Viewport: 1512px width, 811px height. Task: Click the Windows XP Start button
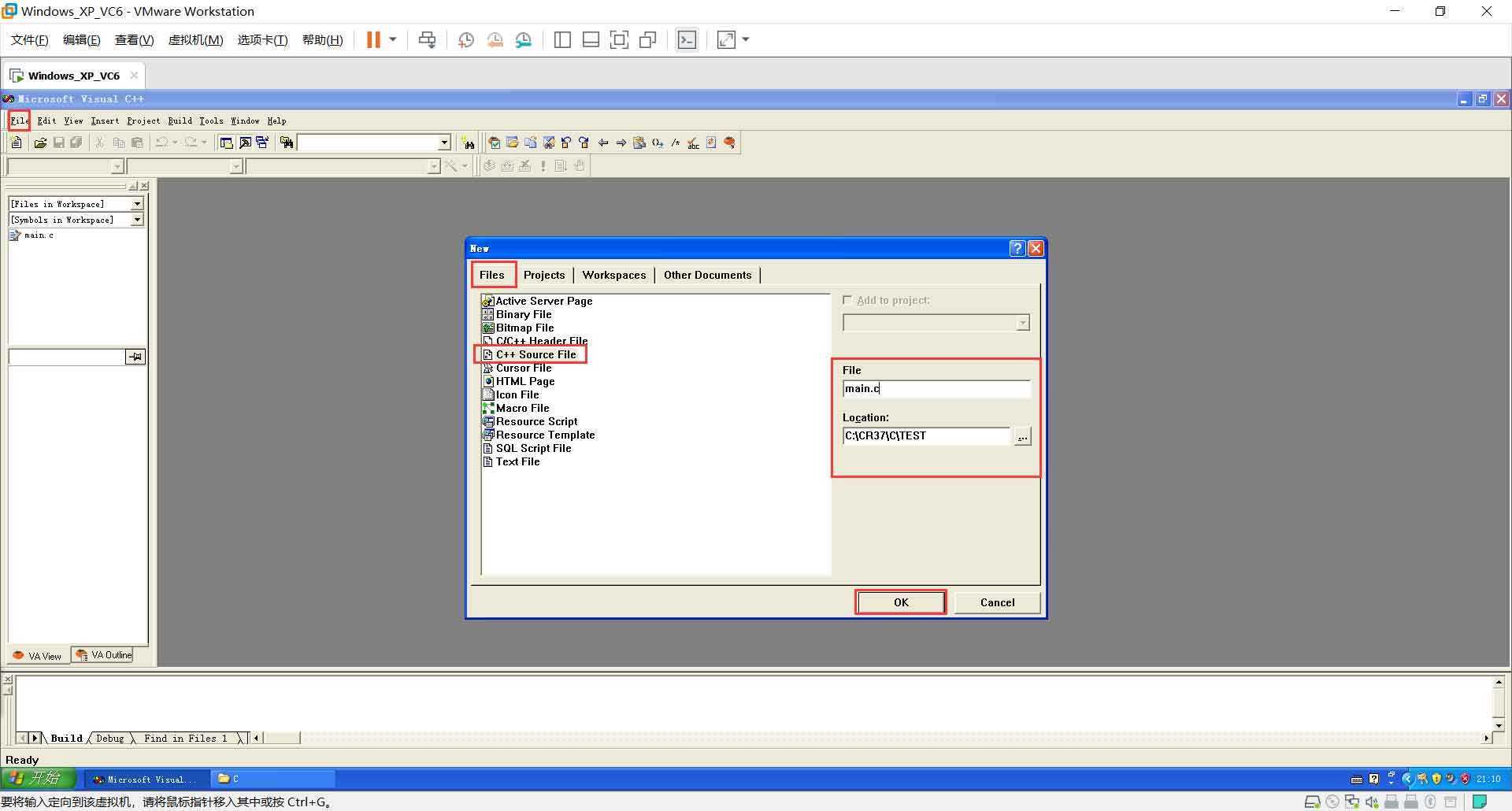pyautogui.click(x=38, y=779)
